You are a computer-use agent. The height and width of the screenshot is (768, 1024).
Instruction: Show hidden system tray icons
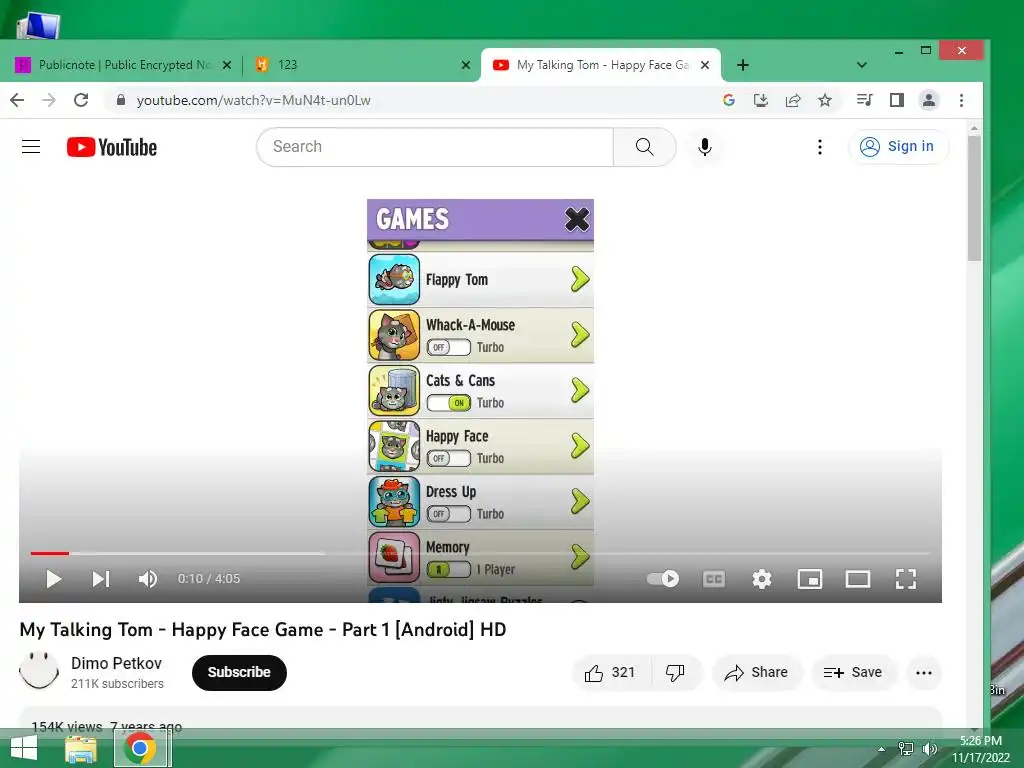point(882,749)
